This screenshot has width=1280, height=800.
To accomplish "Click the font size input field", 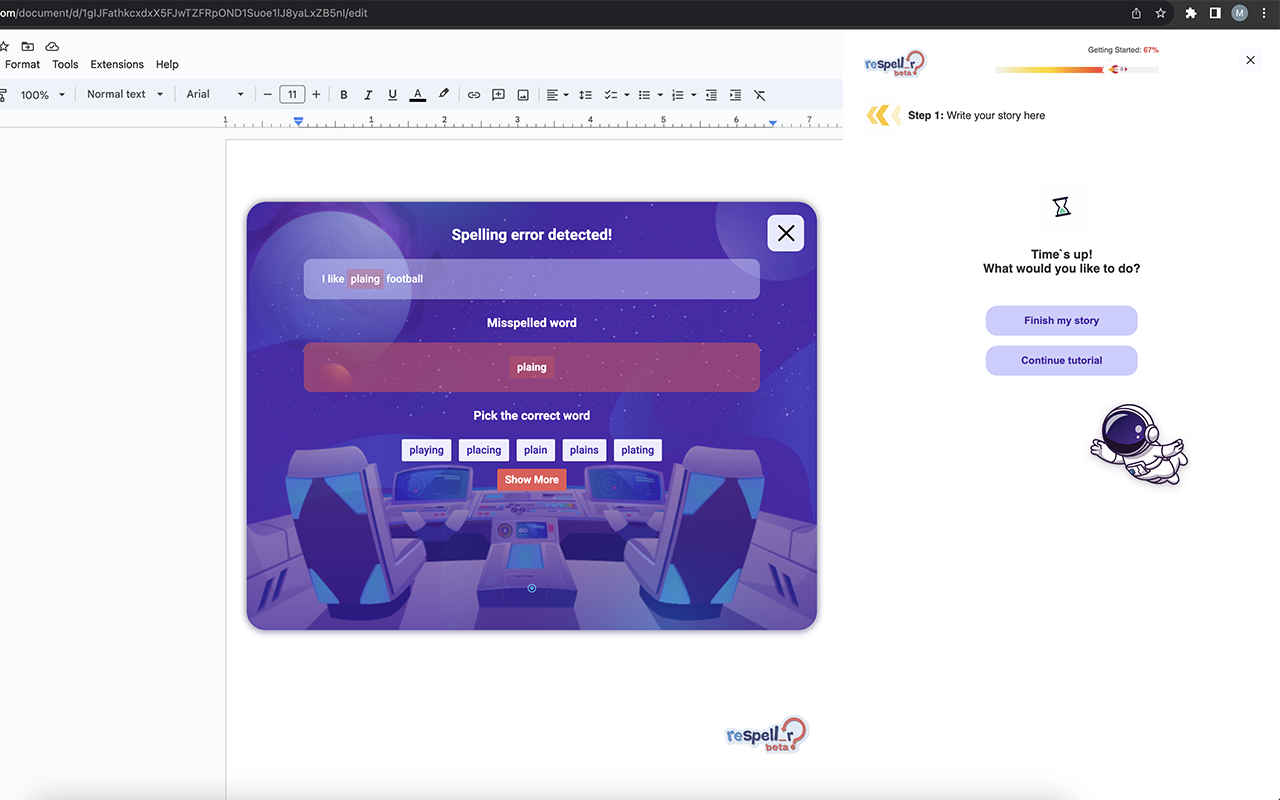I will click(292, 95).
